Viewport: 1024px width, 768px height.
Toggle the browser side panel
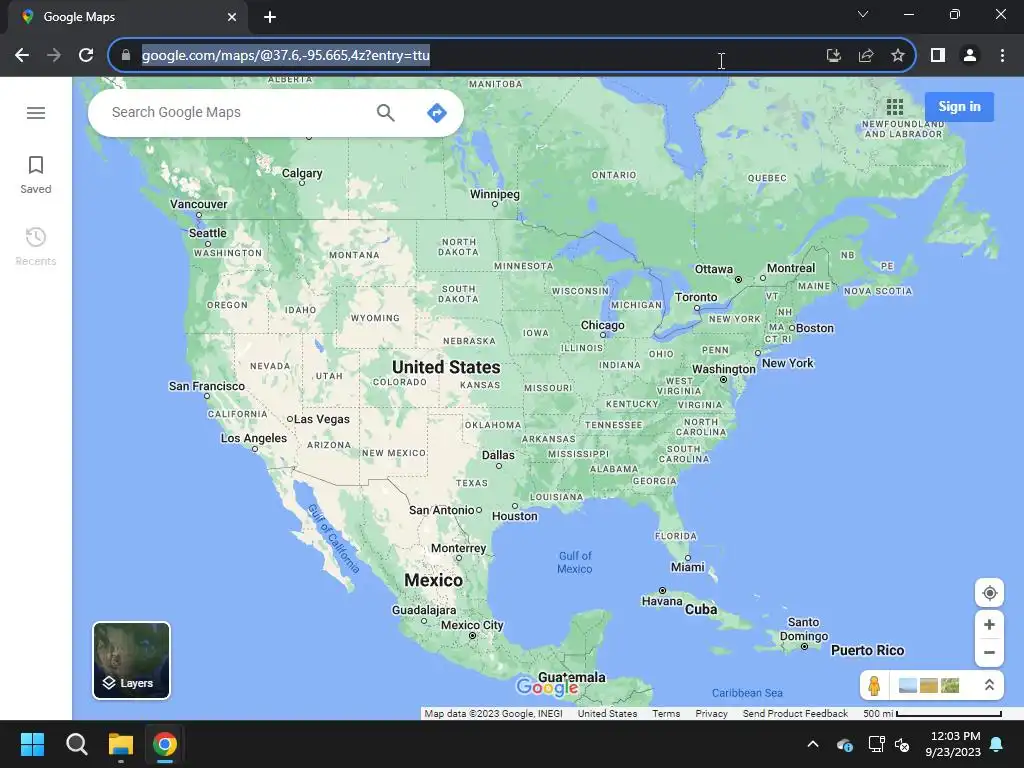pos(938,56)
